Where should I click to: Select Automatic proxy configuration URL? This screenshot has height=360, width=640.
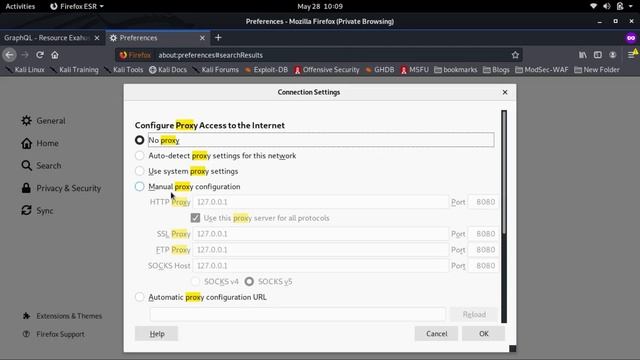coord(140,297)
